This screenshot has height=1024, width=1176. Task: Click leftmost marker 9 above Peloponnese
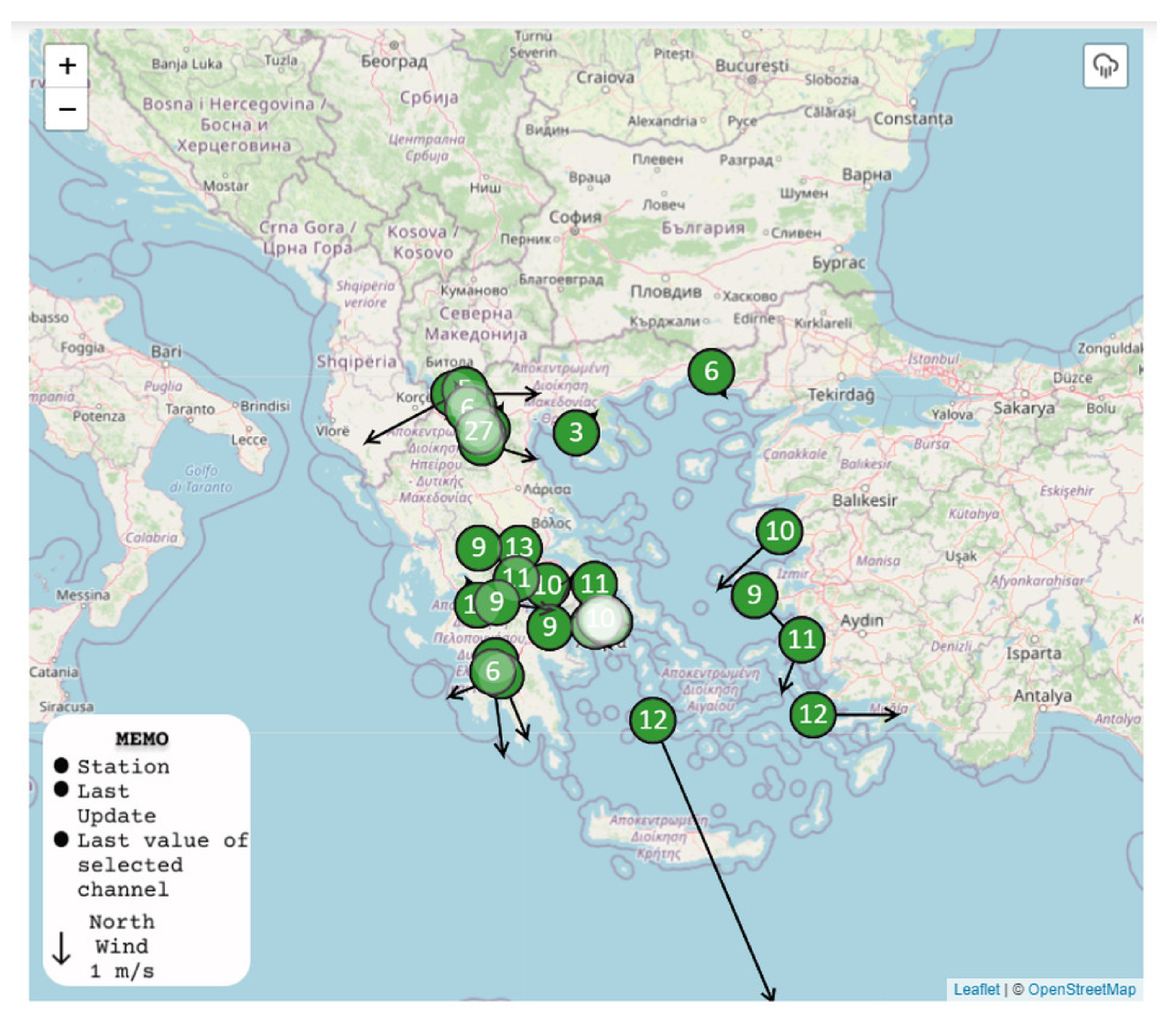pos(478,547)
